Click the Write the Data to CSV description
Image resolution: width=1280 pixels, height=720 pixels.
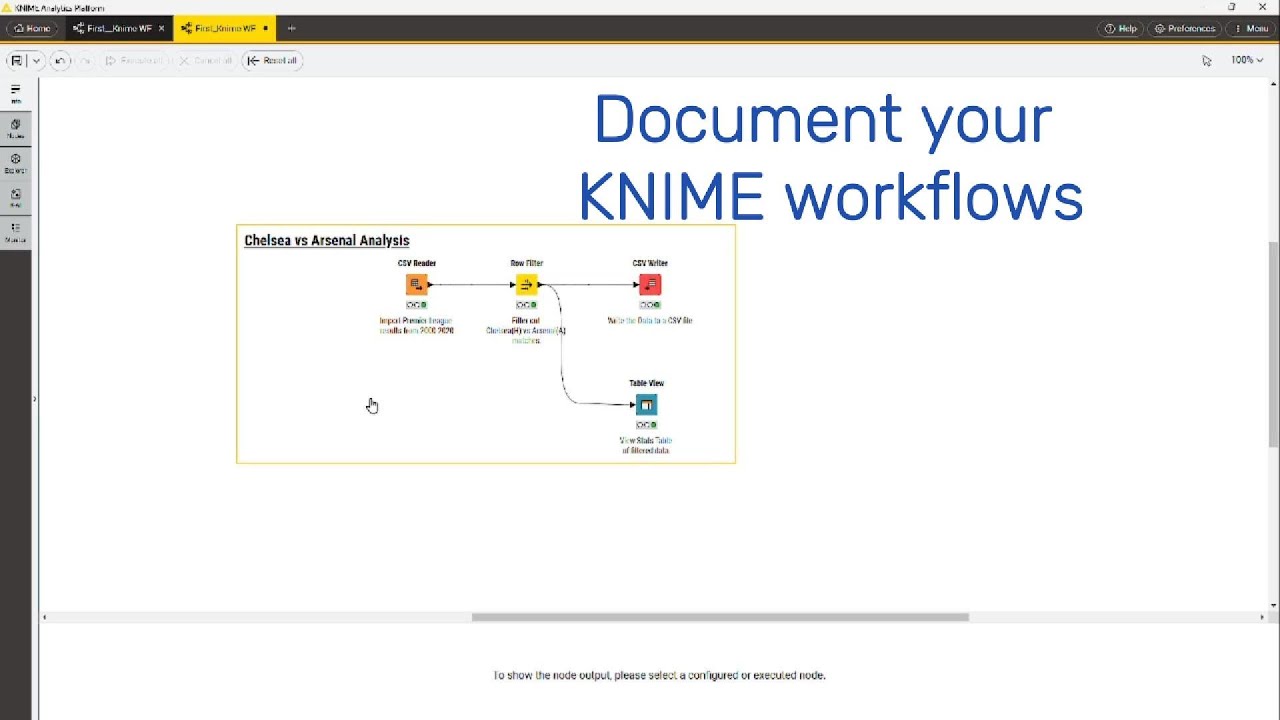pyautogui.click(x=650, y=321)
